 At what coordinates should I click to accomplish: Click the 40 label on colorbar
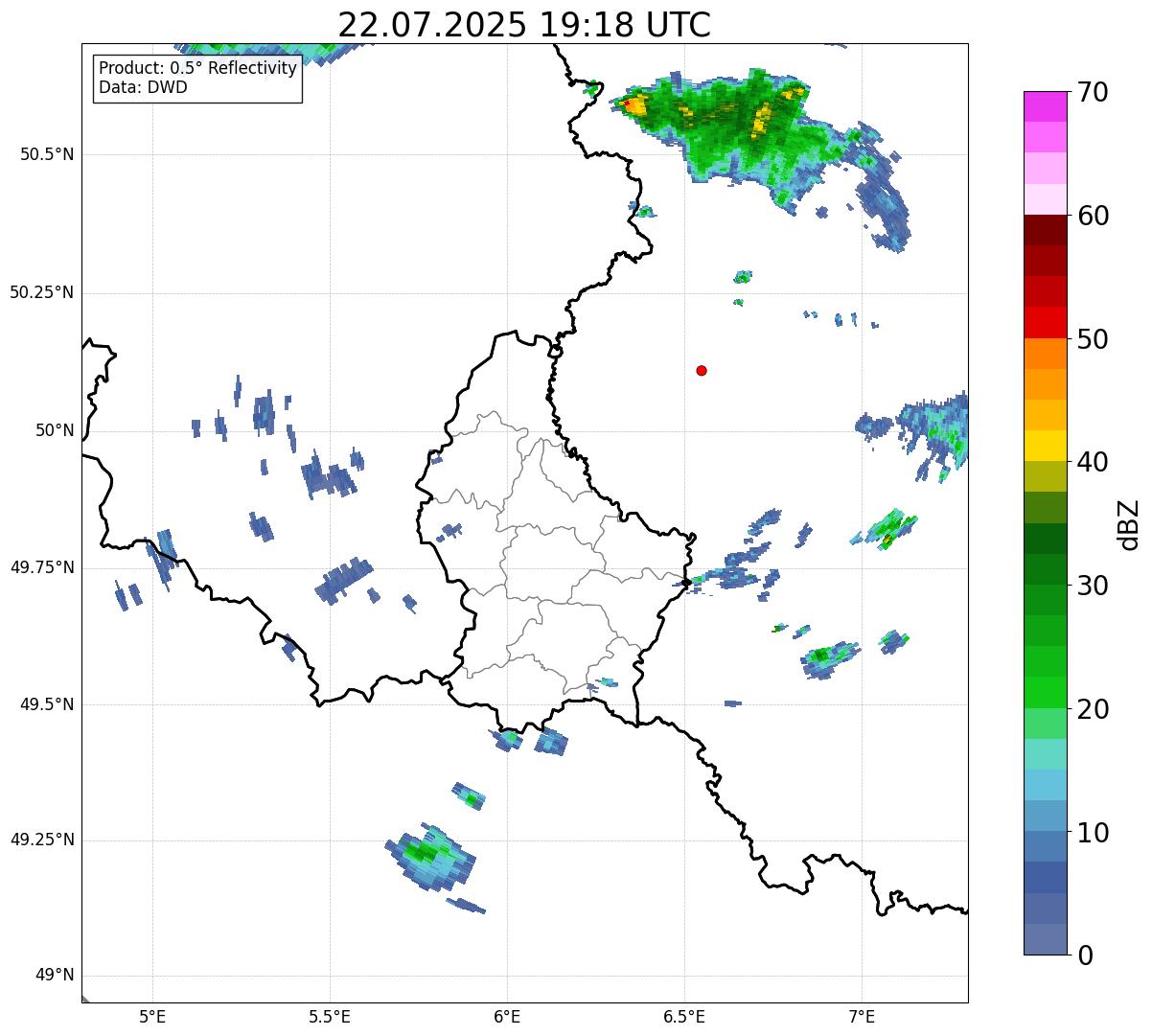[x=1093, y=462]
